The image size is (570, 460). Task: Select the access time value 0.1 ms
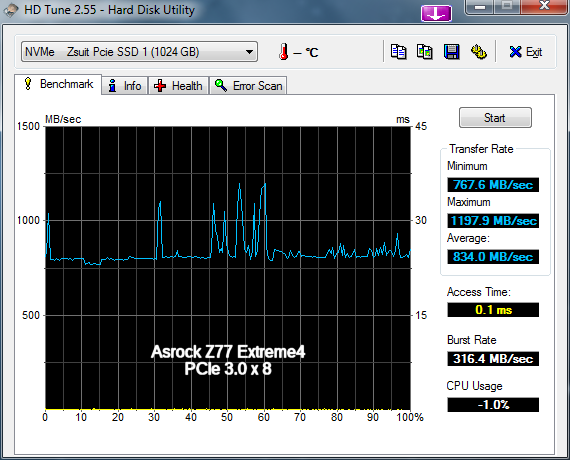[493, 310]
